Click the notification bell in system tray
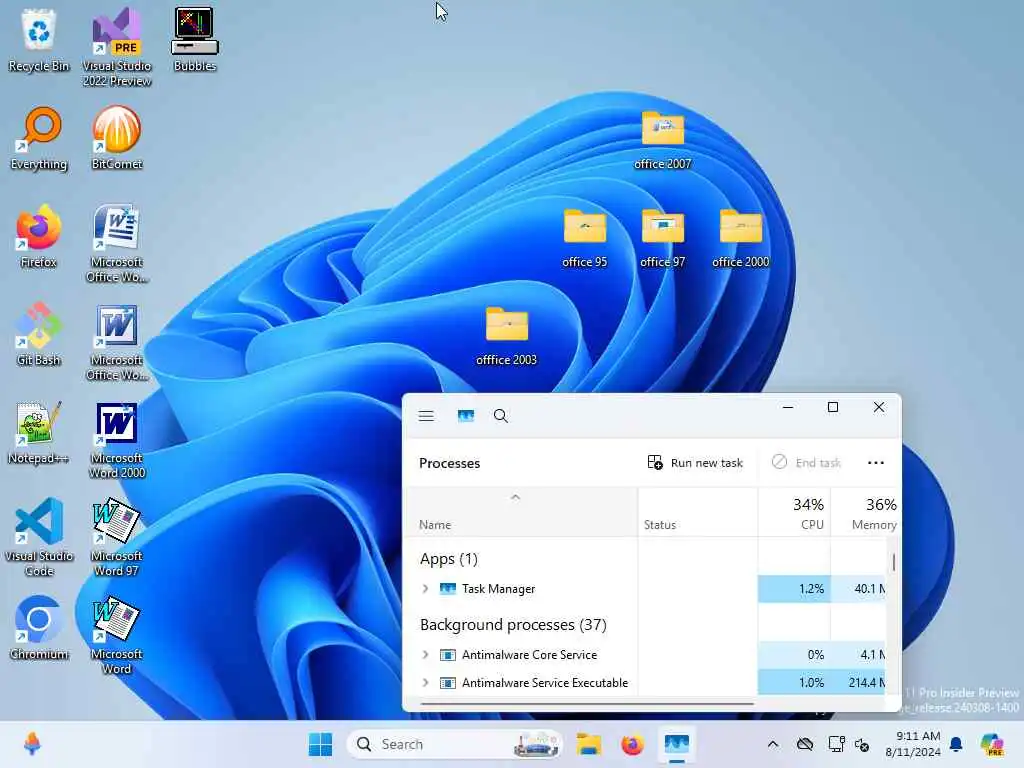This screenshot has height=768, width=1024. (956, 744)
